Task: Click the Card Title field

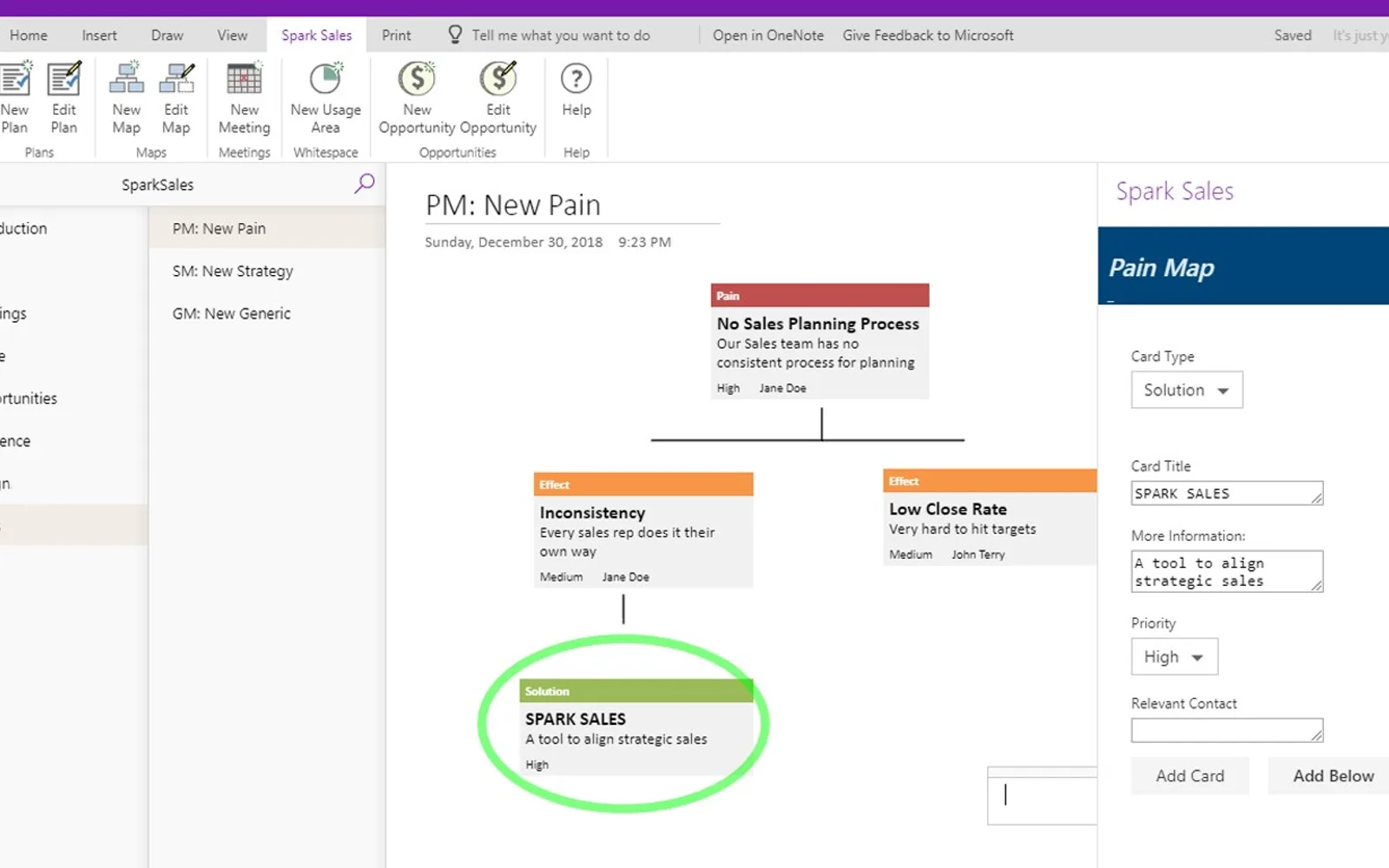Action: [x=1227, y=493]
